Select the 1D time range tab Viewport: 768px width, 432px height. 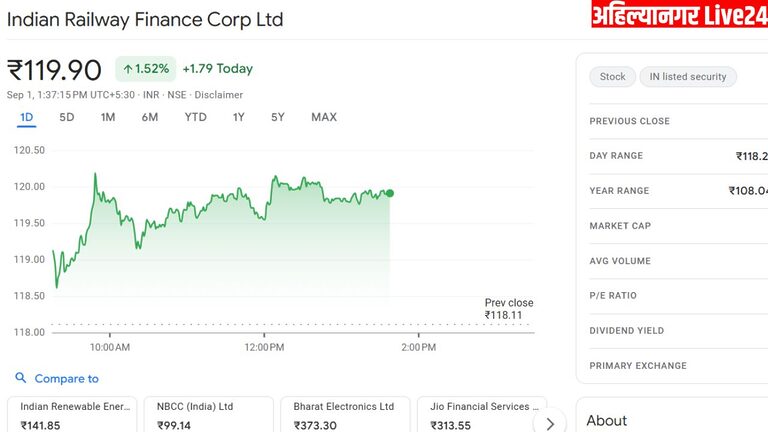pos(27,117)
